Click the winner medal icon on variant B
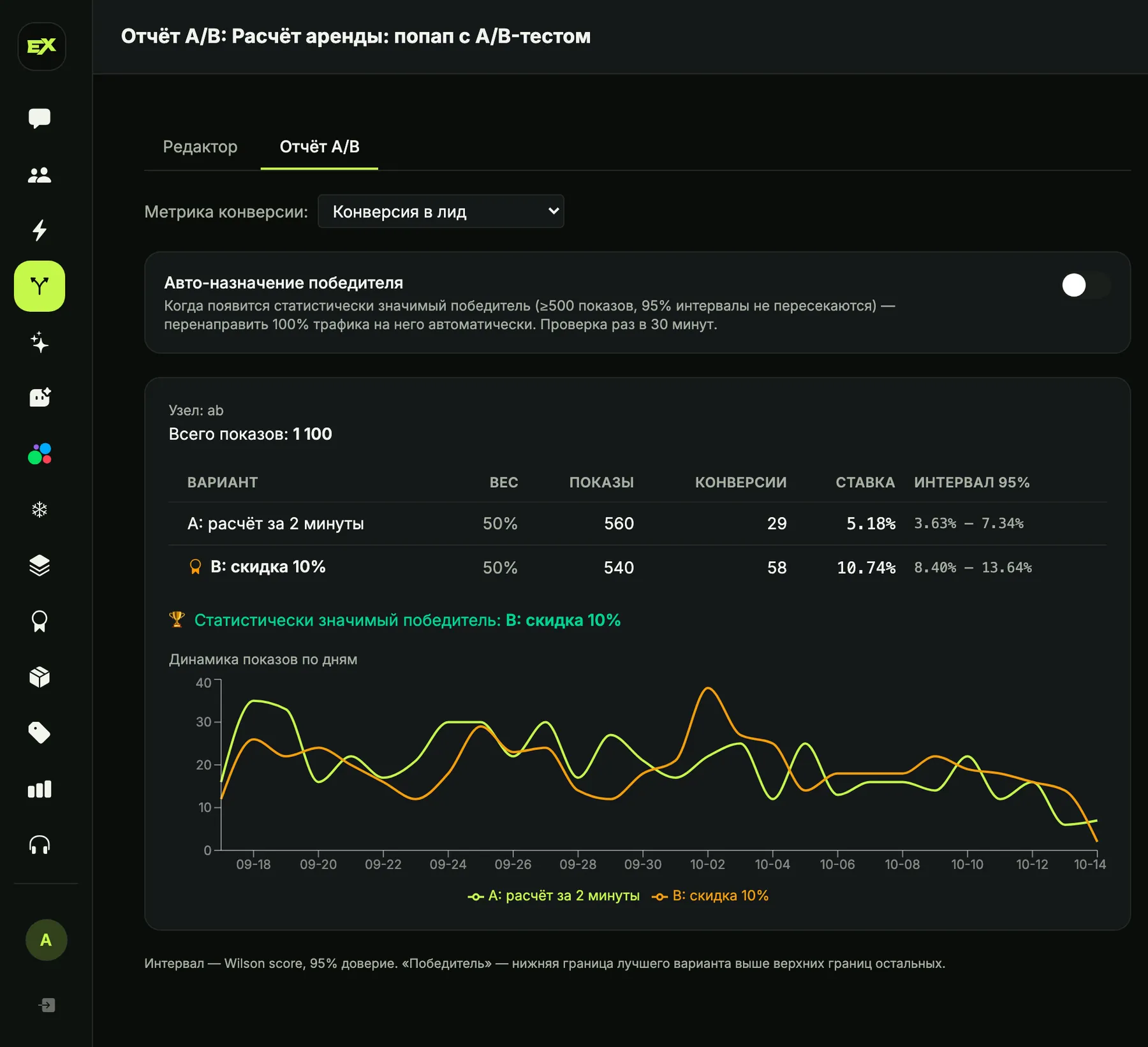 (196, 567)
